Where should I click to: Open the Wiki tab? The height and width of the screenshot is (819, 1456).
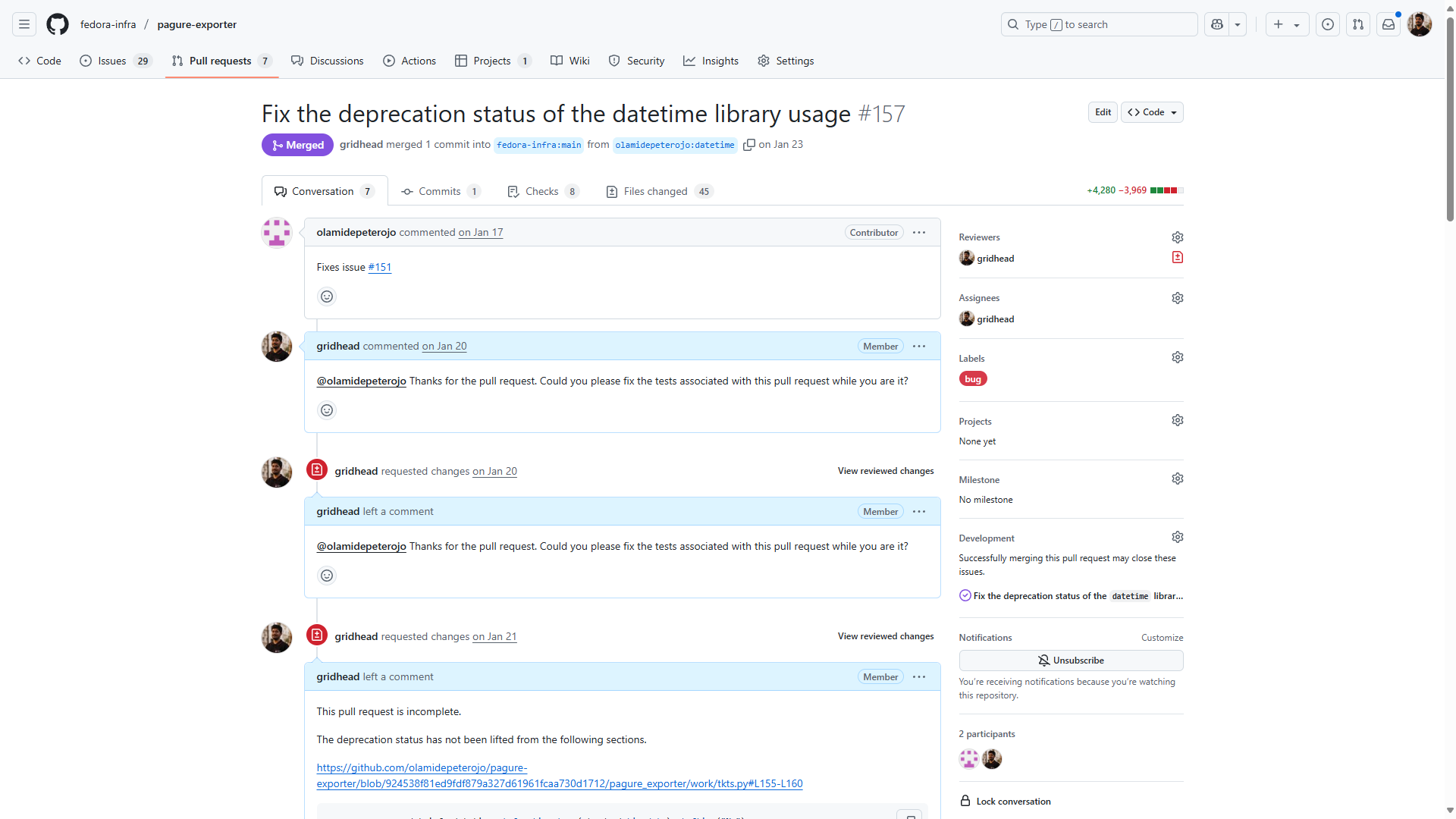(x=570, y=61)
